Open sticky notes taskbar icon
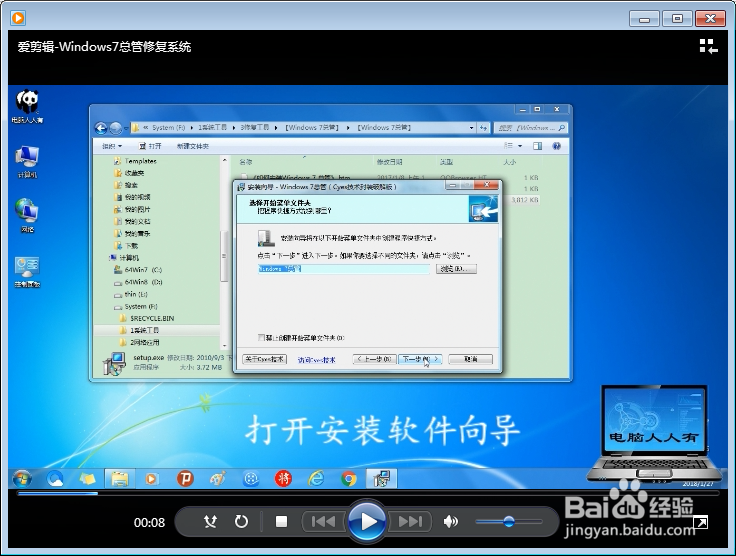Screen dimensions: 736x556 [87, 479]
